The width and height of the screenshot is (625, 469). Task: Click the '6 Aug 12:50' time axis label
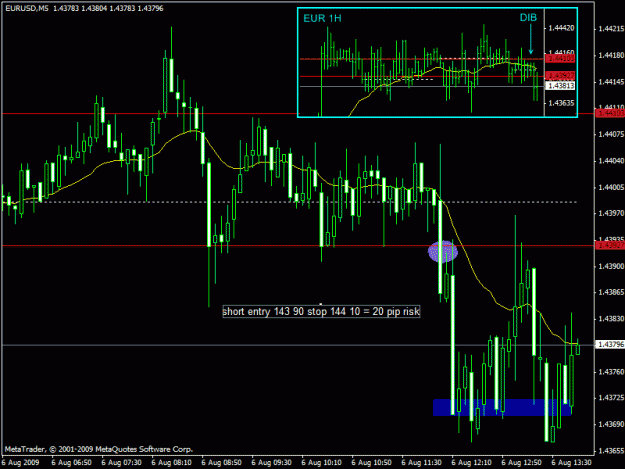[521, 463]
